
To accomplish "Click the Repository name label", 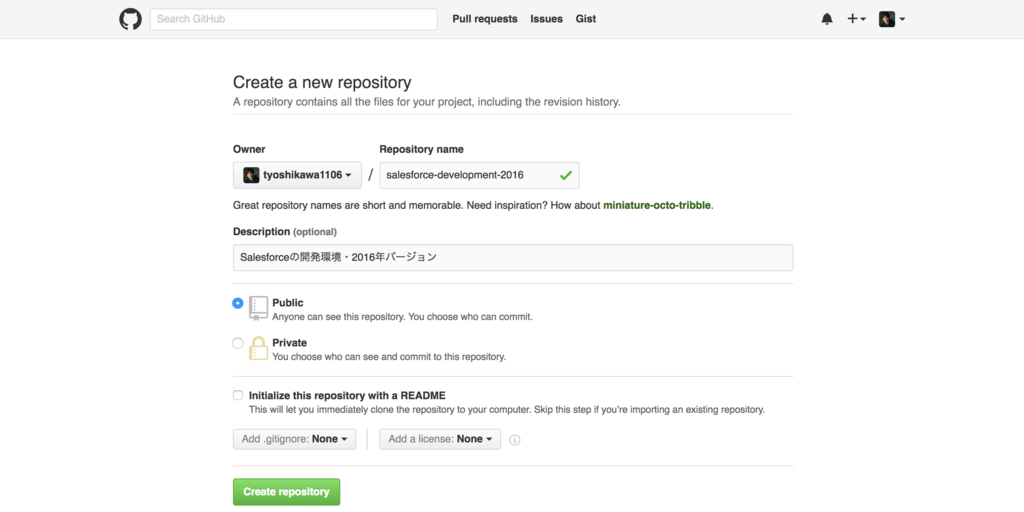I will pos(421,149).
